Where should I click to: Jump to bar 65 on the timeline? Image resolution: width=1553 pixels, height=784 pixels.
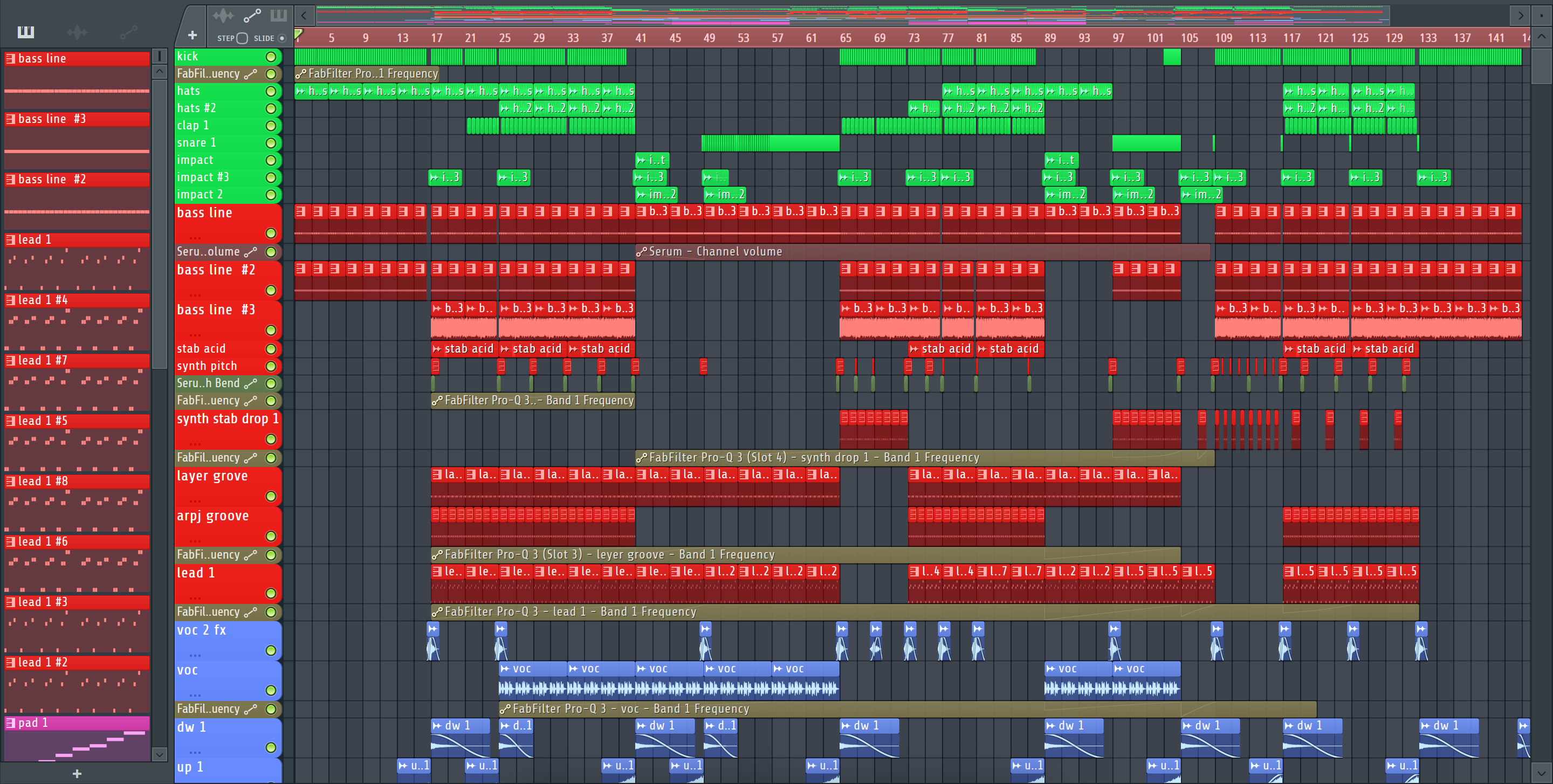pyautogui.click(x=845, y=38)
